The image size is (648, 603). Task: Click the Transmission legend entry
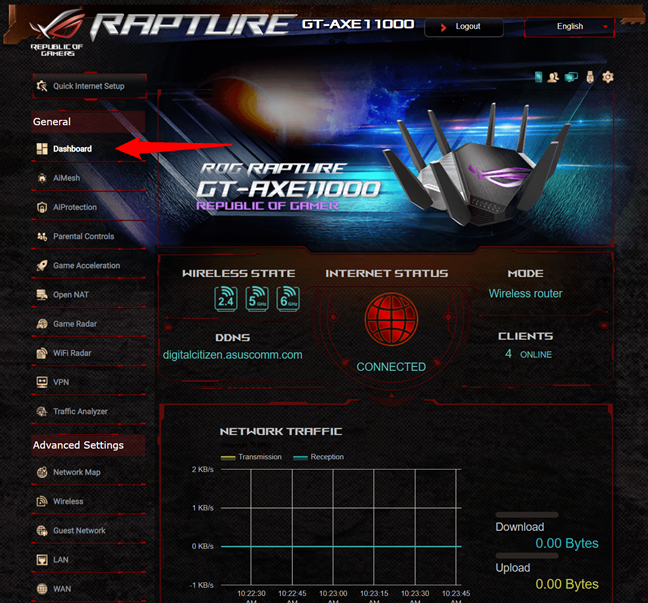pyautogui.click(x=251, y=457)
